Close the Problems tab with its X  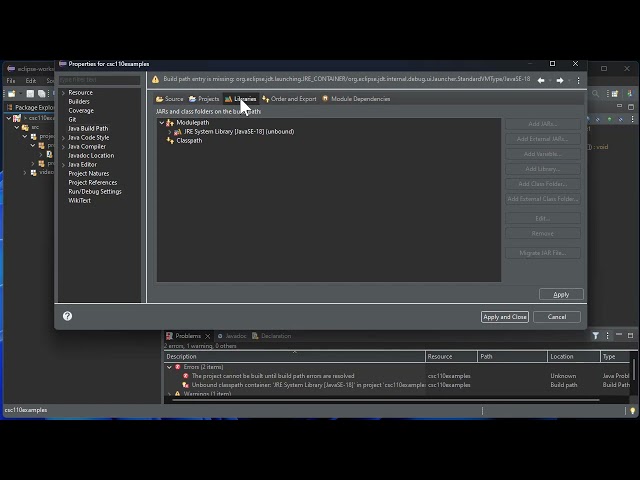click(207, 336)
